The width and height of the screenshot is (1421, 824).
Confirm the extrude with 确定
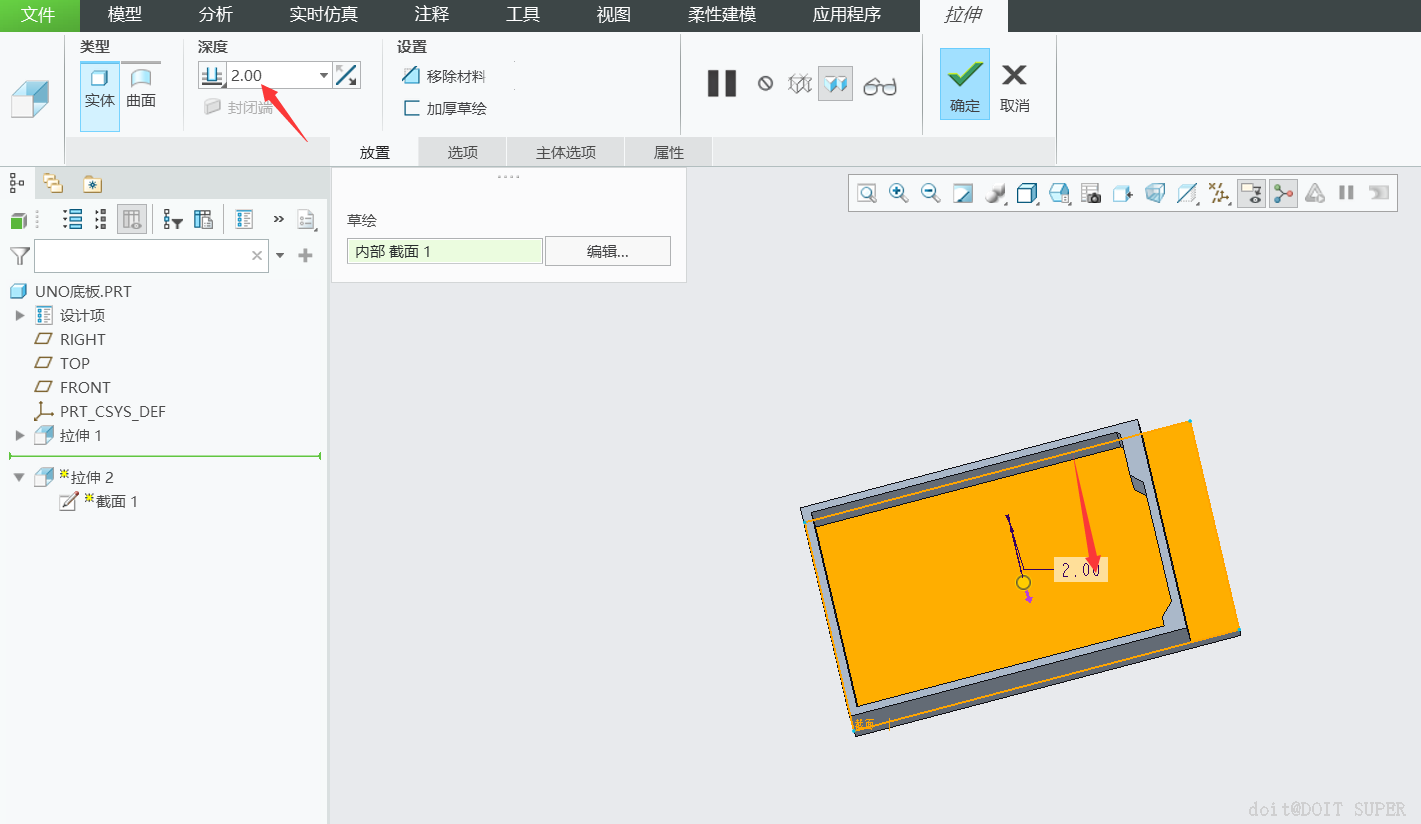[x=964, y=84]
